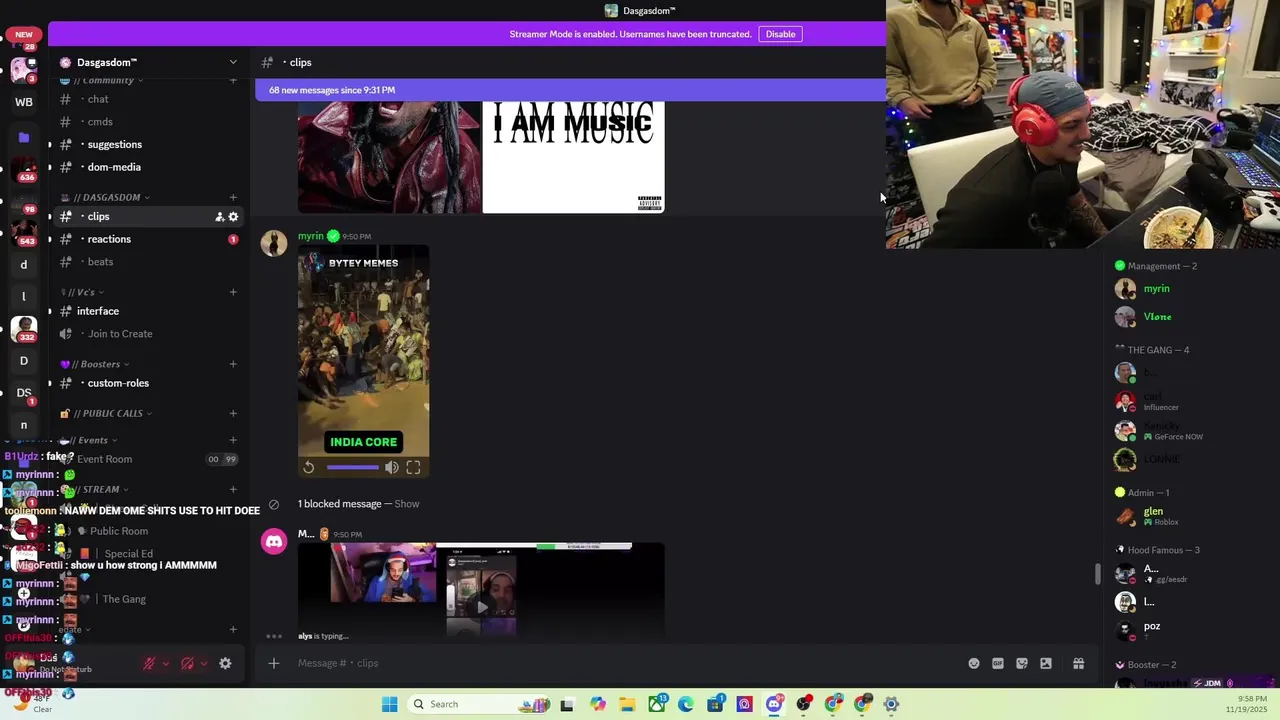
Task: Jump to 68 new messages banner
Action: coord(570,90)
